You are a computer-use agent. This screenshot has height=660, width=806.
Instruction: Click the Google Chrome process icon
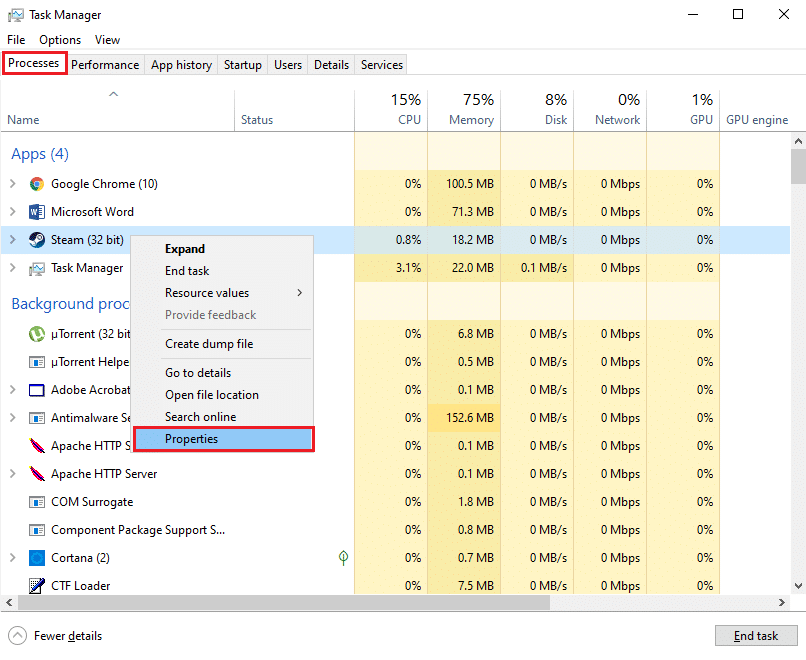(x=37, y=184)
